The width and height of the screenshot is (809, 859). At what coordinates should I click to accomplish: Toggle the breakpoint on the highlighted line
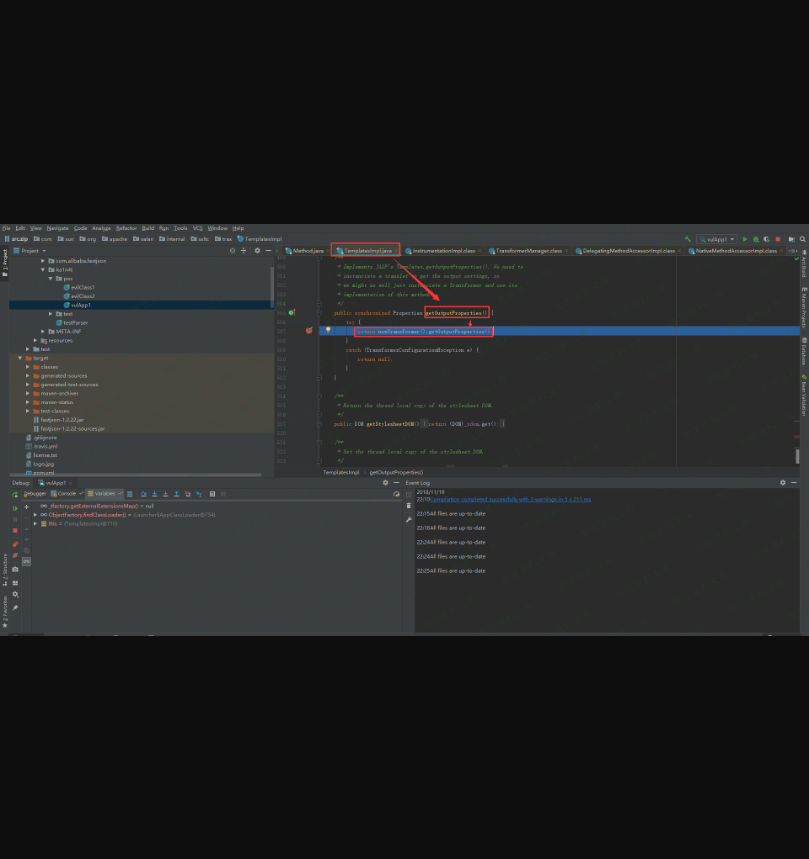click(309, 330)
